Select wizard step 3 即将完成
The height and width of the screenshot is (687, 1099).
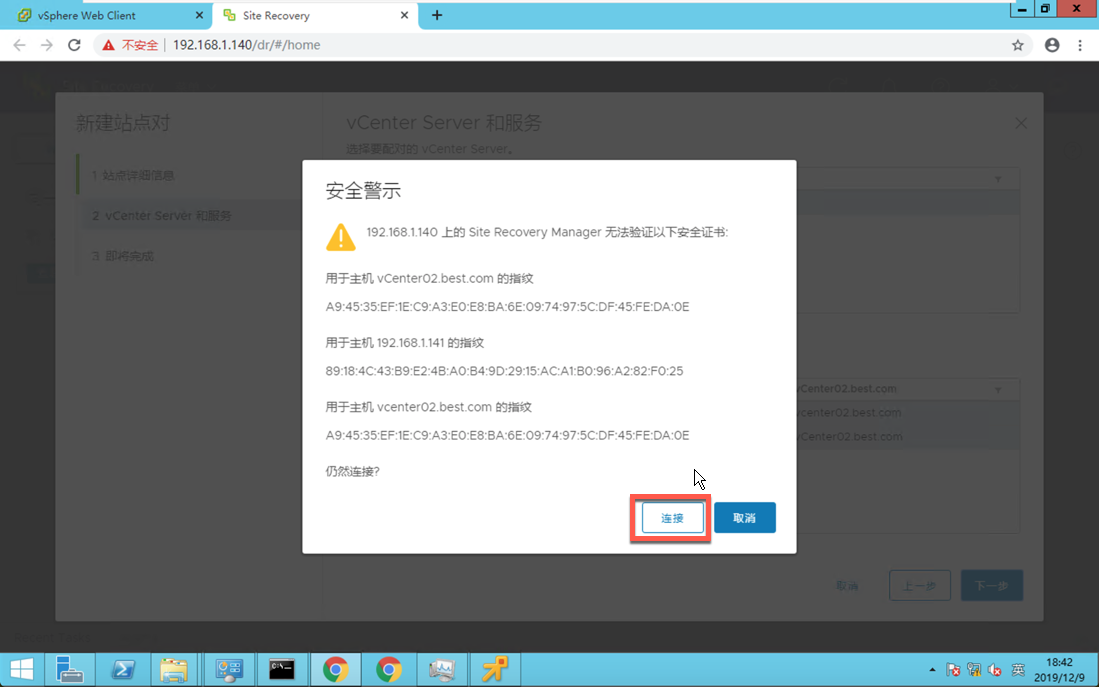point(123,257)
